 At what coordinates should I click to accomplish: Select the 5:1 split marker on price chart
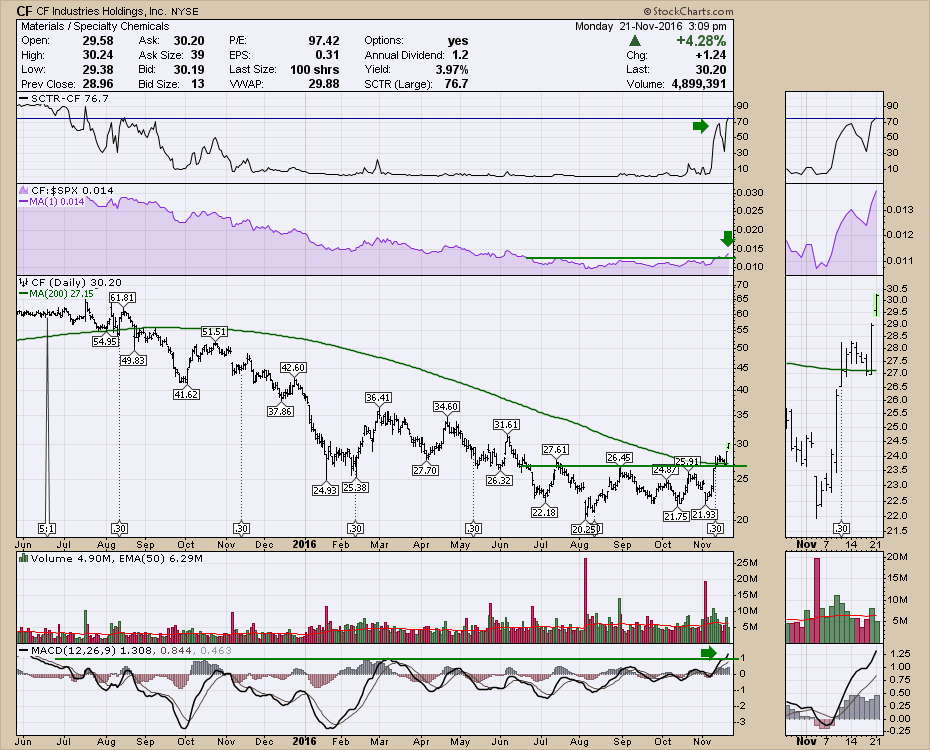tap(46, 527)
